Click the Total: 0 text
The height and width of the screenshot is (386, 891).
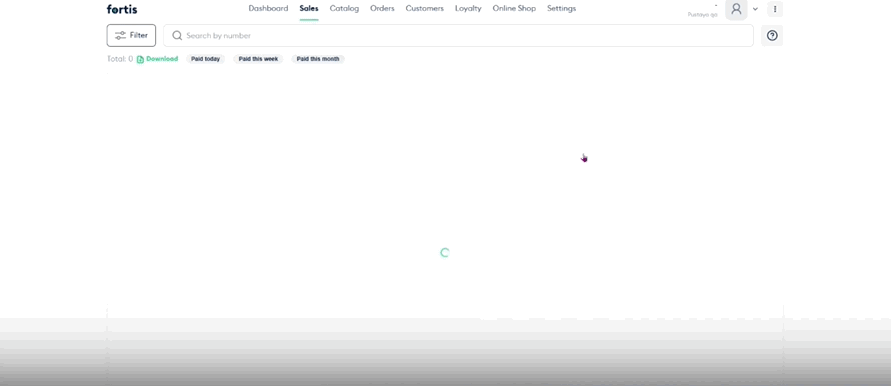click(x=120, y=59)
